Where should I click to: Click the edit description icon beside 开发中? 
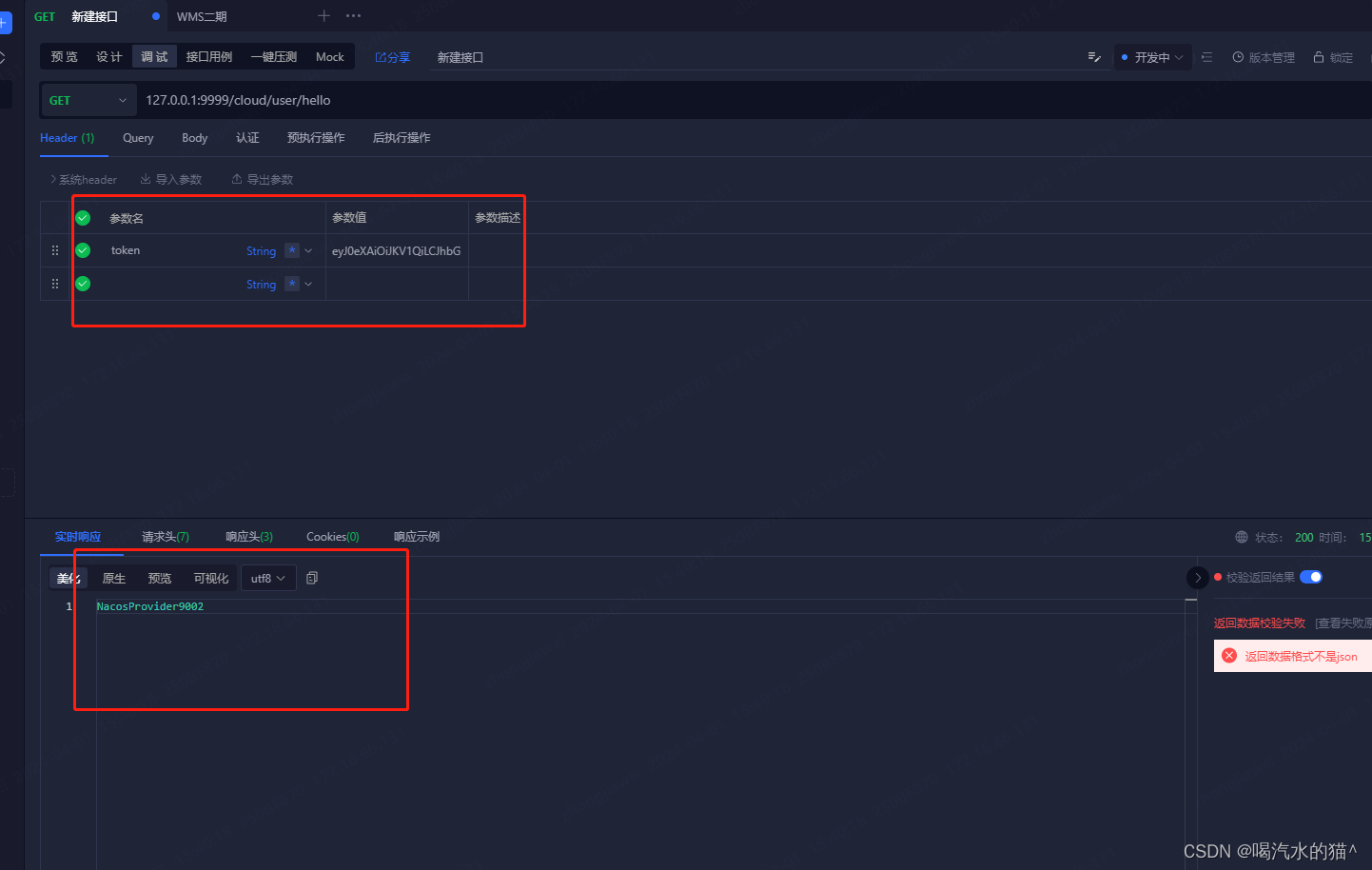click(x=1094, y=57)
